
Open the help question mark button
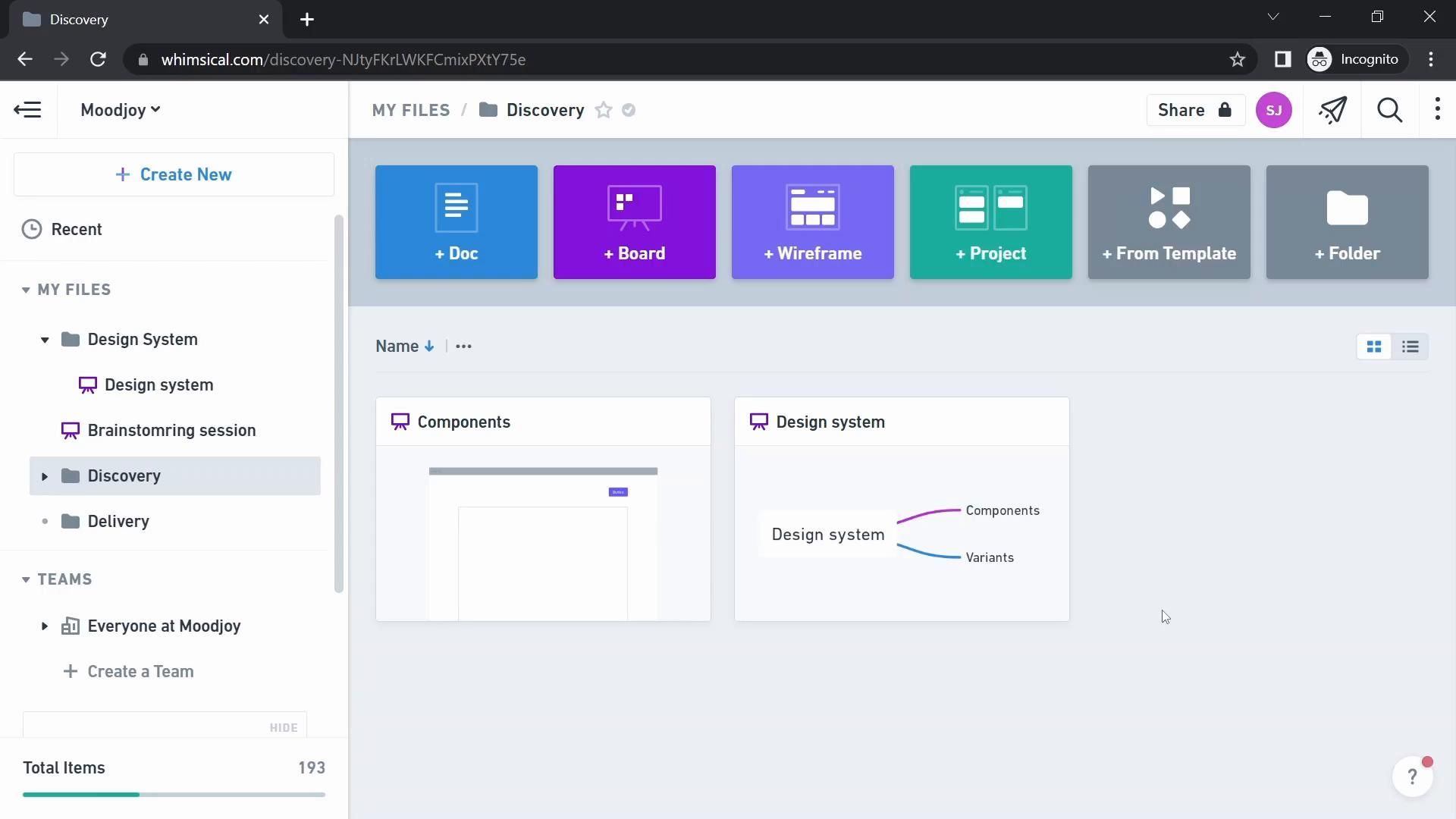pos(1412,777)
